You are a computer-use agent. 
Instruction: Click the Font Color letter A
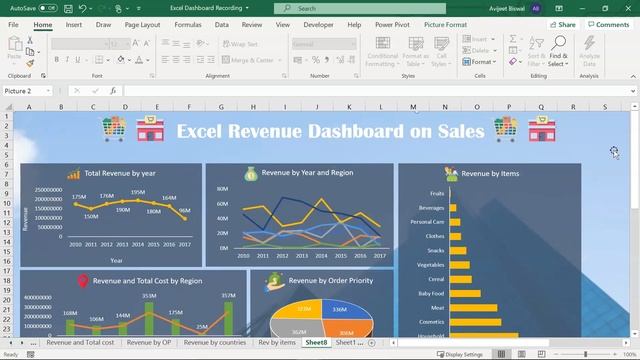139,60
